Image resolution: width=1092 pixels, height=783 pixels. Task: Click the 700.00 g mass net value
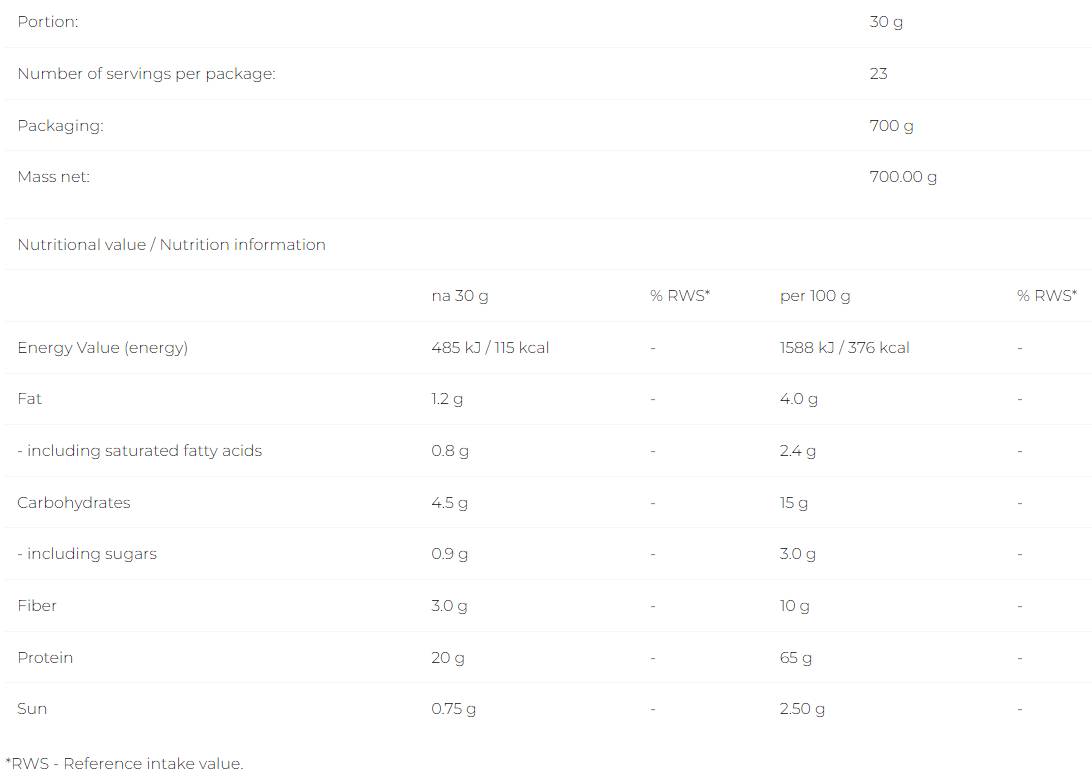point(903,177)
